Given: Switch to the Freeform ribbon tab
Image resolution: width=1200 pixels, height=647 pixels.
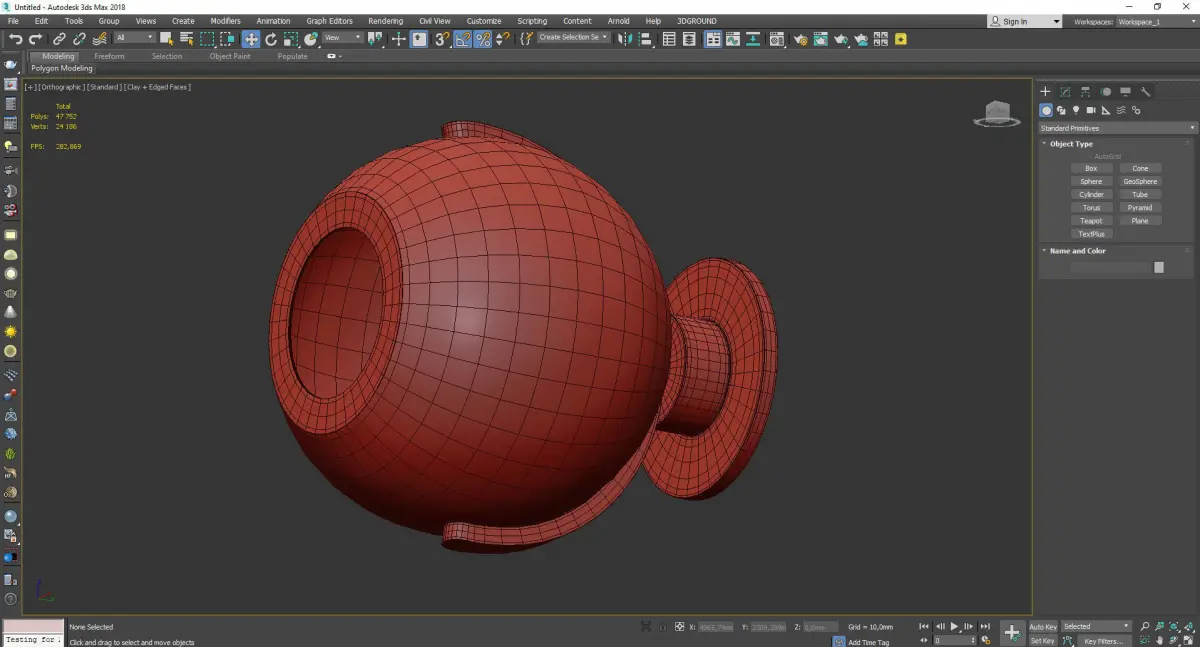Looking at the screenshot, I should click(x=109, y=56).
